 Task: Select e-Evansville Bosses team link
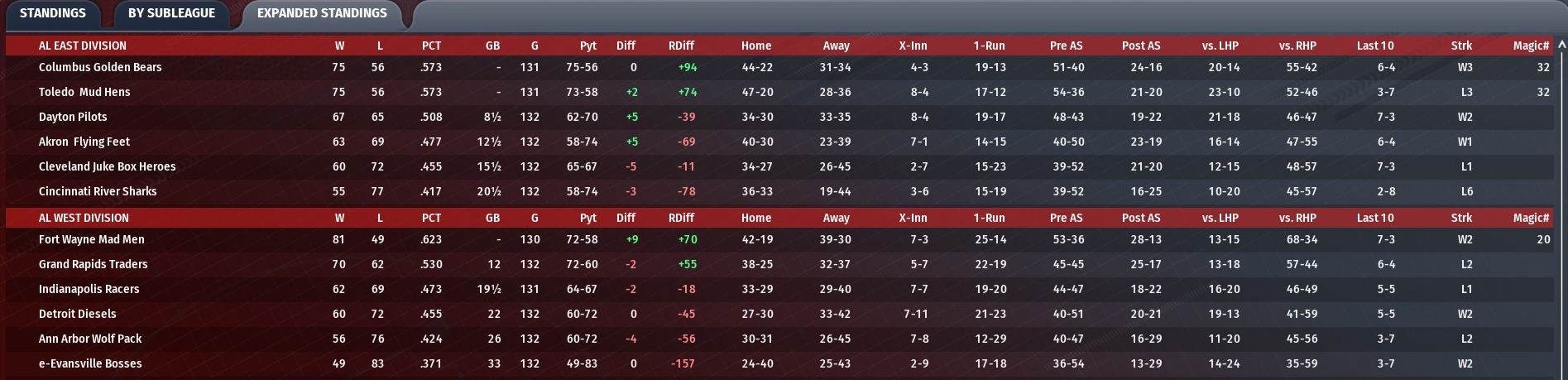point(90,363)
